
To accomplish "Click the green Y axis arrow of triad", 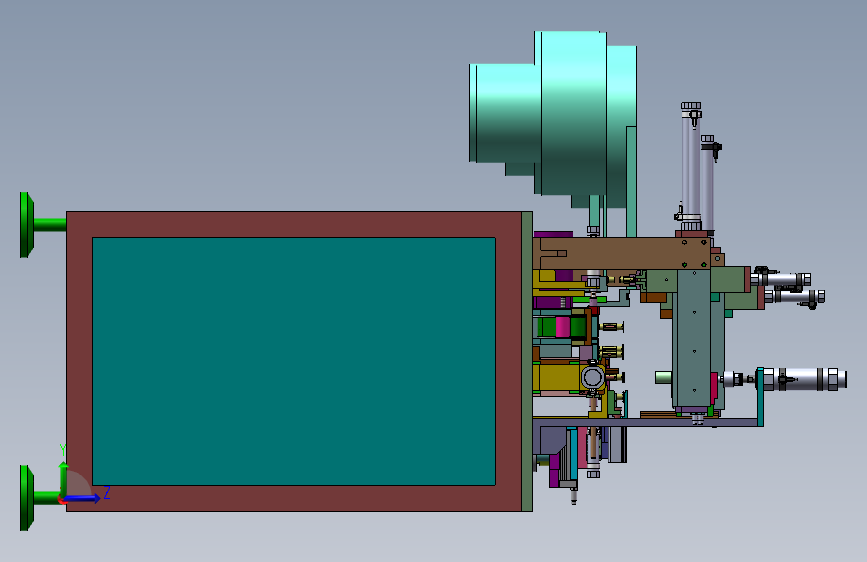I will pos(64,478).
